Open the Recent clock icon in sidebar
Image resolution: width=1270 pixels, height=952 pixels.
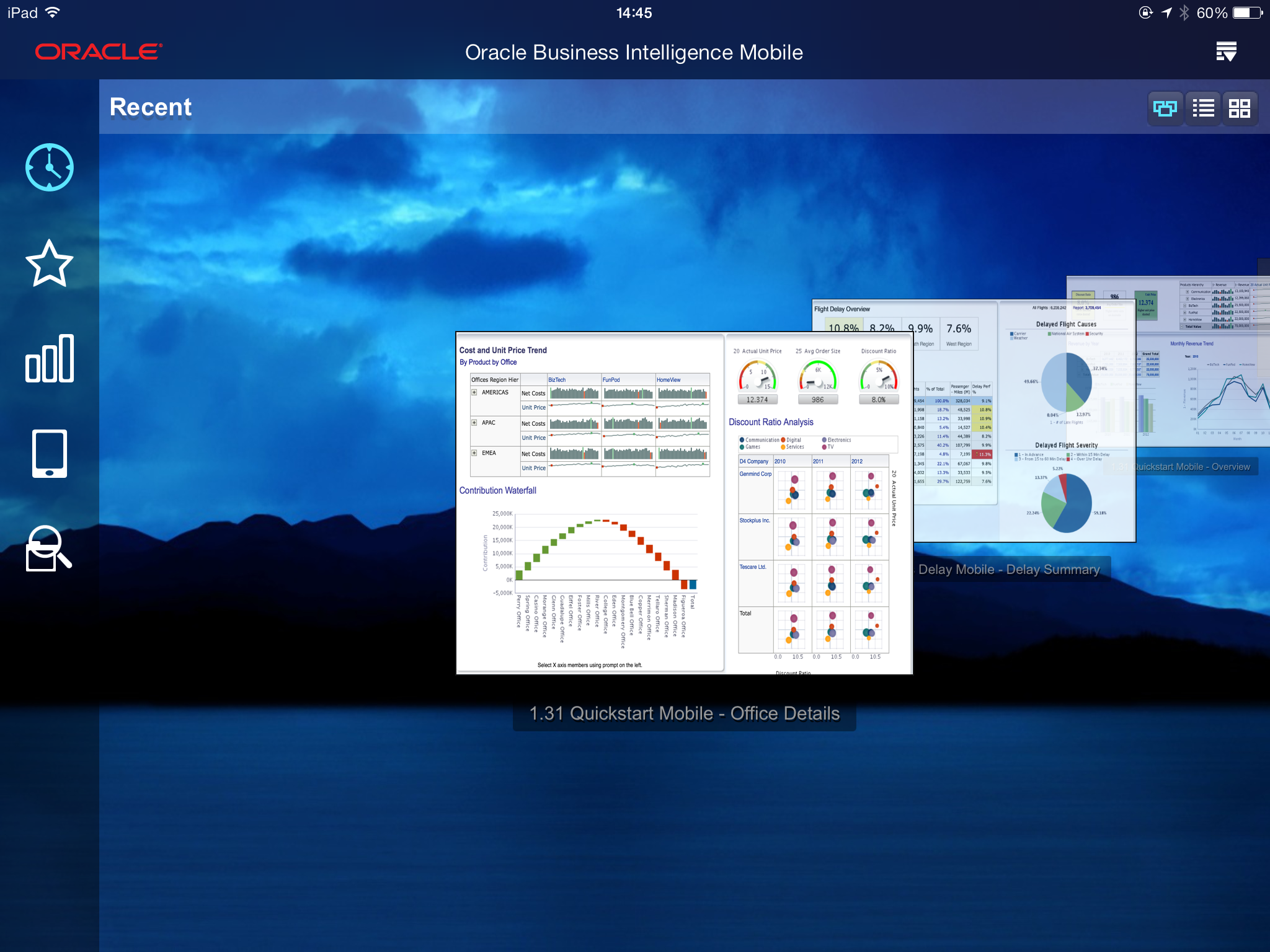[x=50, y=167]
